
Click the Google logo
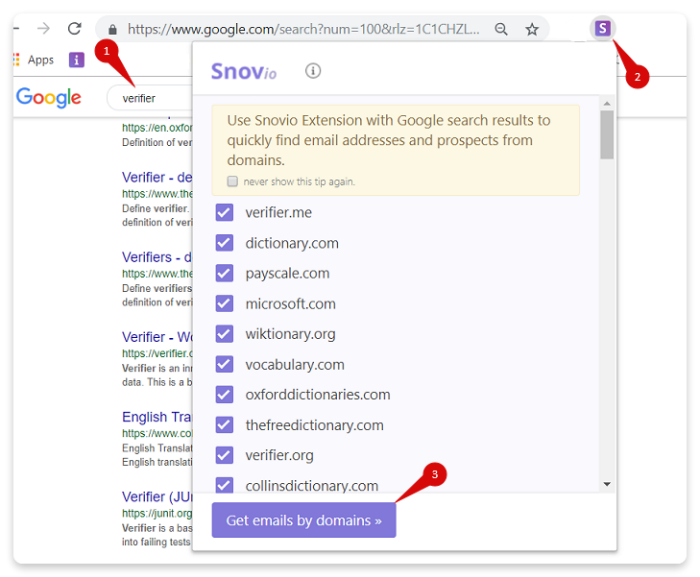click(48, 97)
